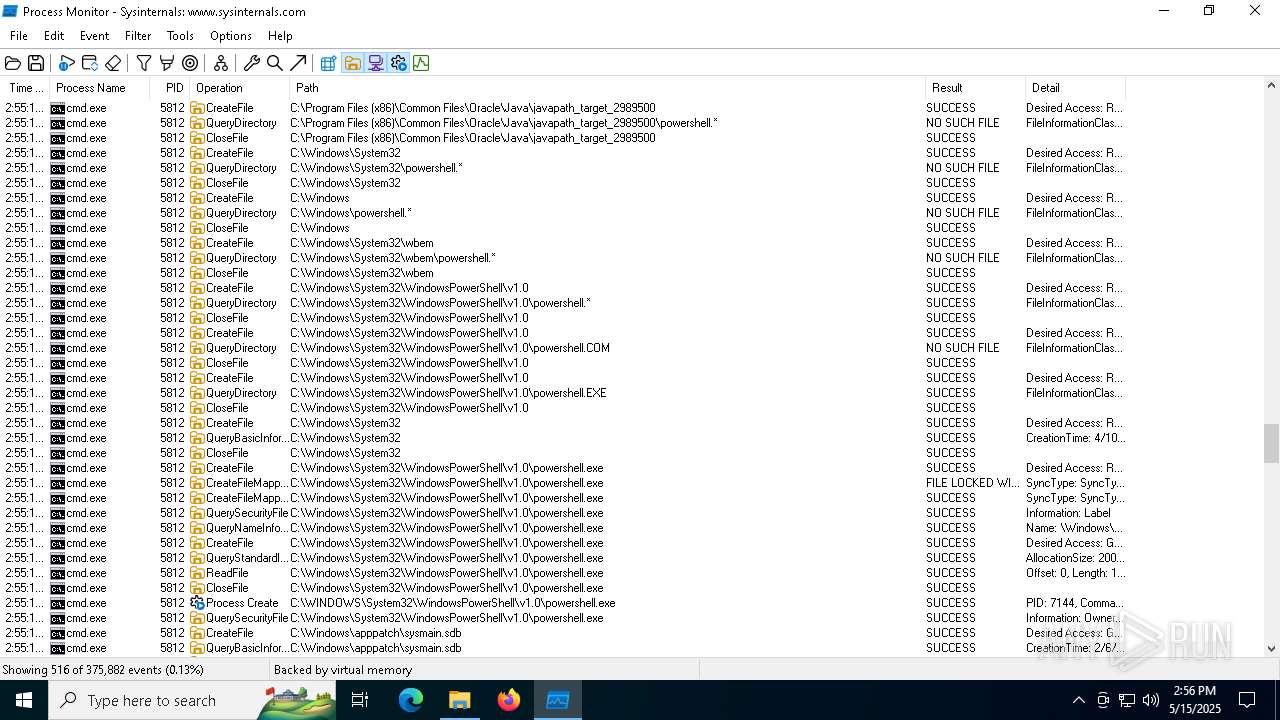This screenshot has height=720, width=1280.
Task: Select the 'Offset: 0, Length: 1...' detail cell
Action: point(1075,573)
